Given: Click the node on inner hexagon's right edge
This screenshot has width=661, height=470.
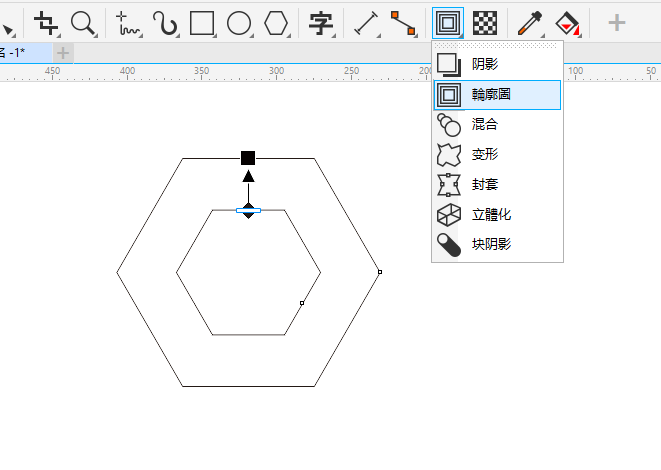Looking at the screenshot, I should [302, 303].
